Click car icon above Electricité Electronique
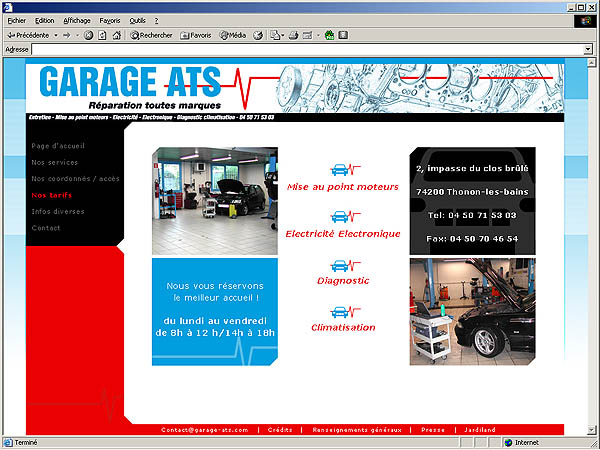 (x=346, y=217)
